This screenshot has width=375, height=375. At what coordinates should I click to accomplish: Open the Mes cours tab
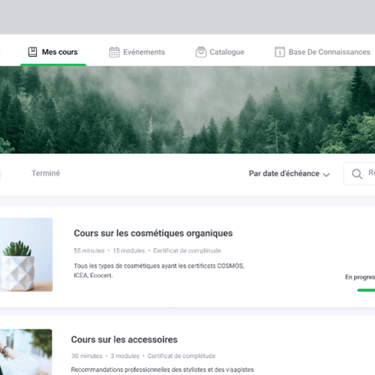(x=53, y=52)
